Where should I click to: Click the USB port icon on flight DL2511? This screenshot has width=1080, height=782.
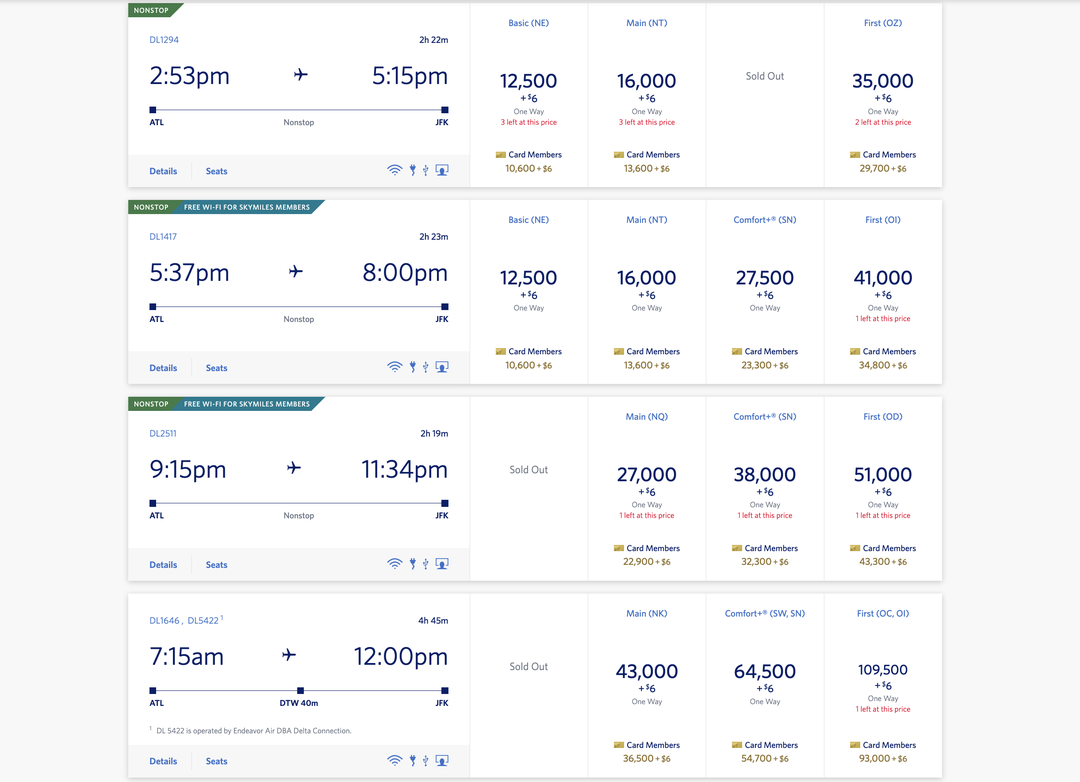pyautogui.click(x=425, y=564)
